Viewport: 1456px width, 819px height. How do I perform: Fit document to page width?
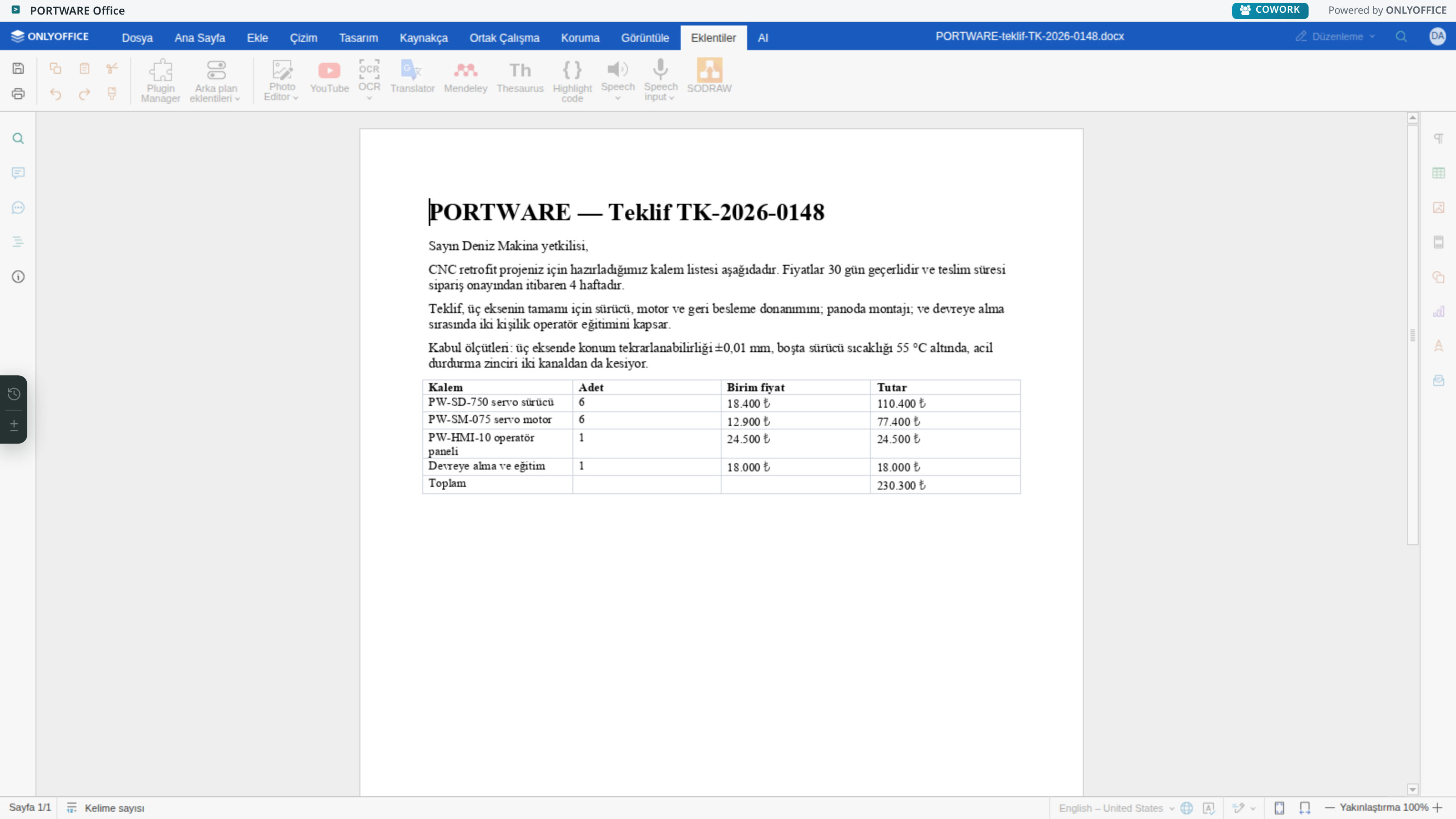[1304, 808]
